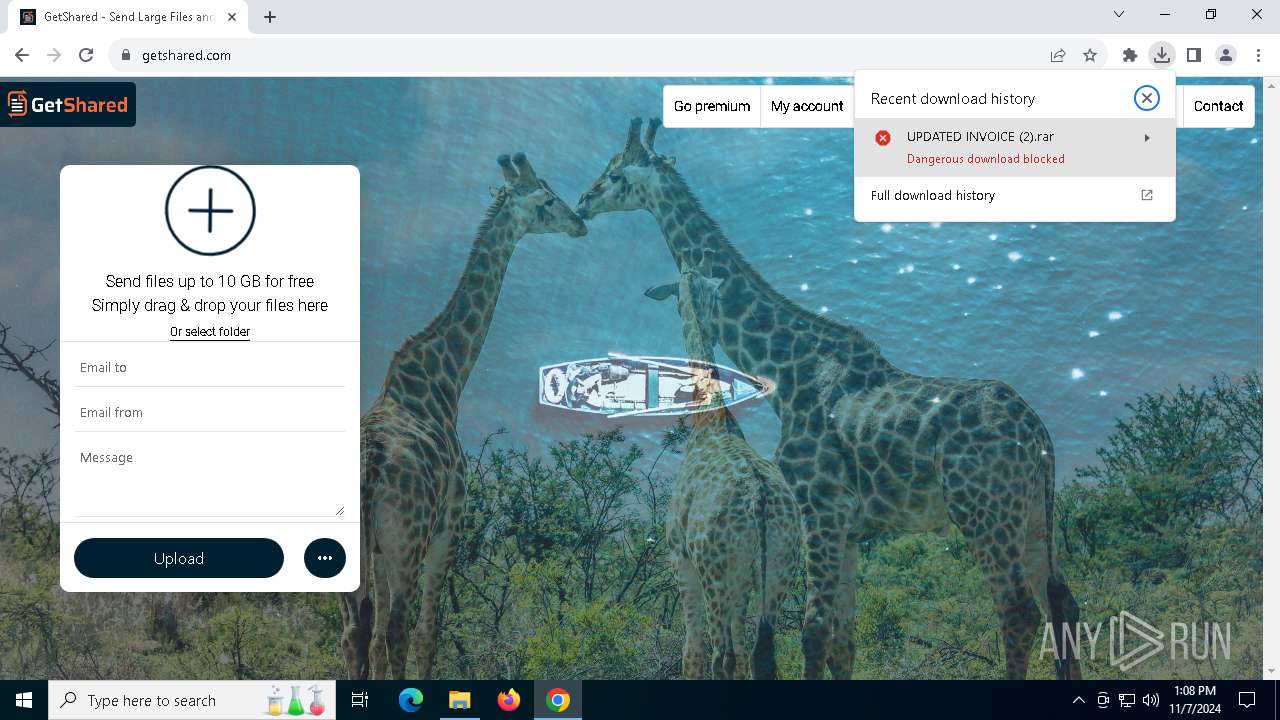Expand options arrow for UPDATED INVOICE (2).rar
The height and width of the screenshot is (720, 1280).
[x=1147, y=138]
